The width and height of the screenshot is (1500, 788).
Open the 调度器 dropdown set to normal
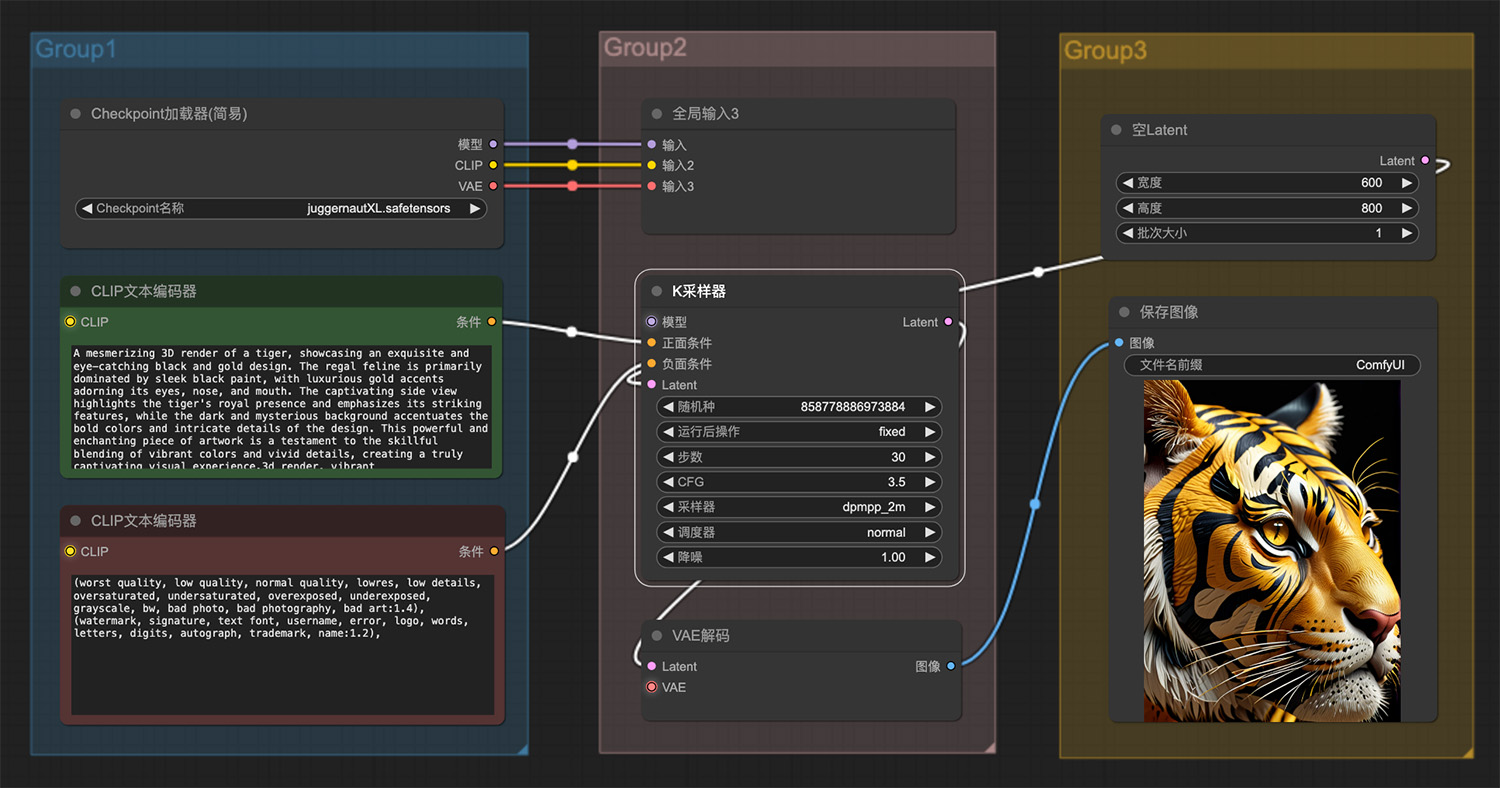[x=799, y=532]
